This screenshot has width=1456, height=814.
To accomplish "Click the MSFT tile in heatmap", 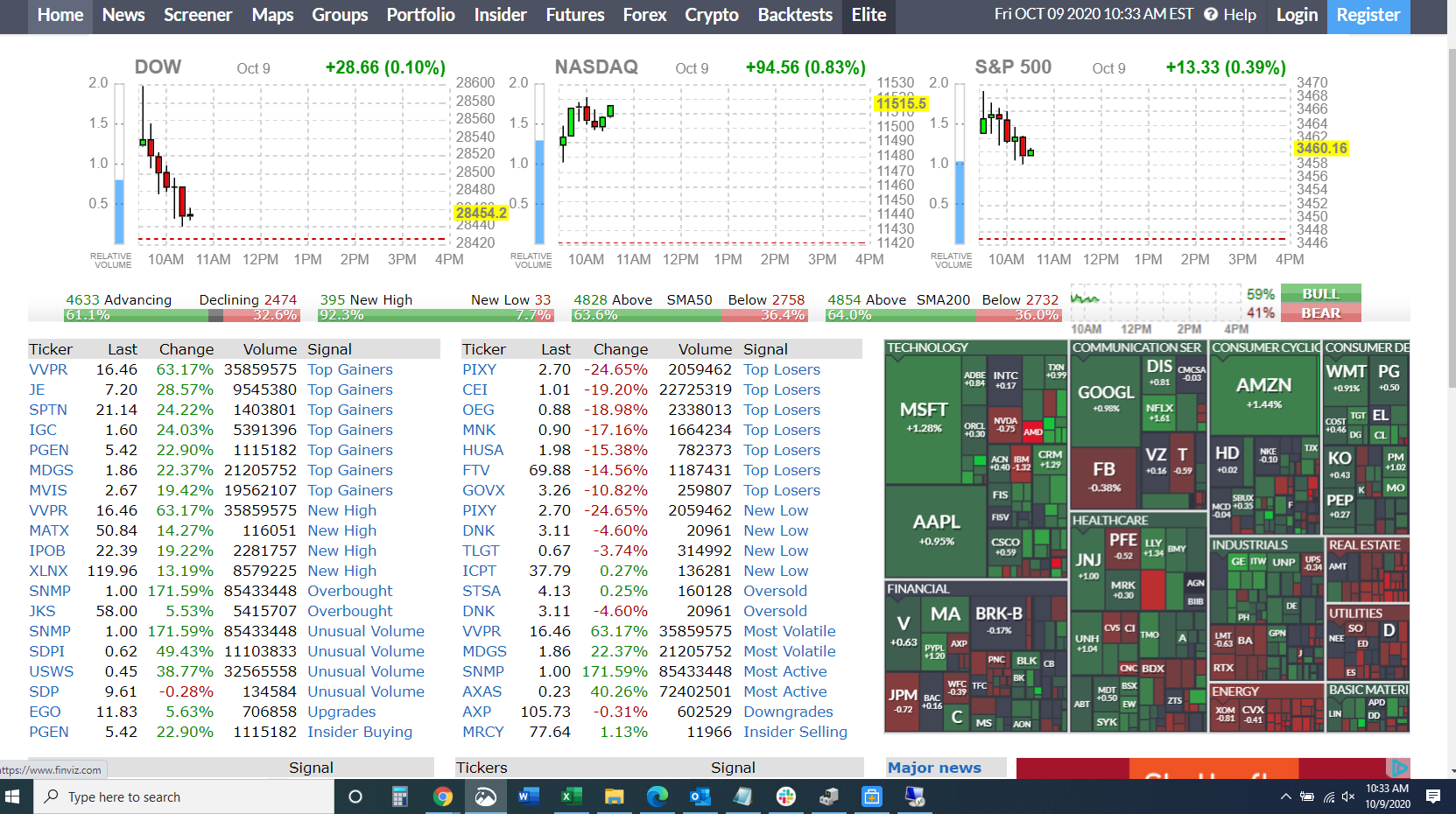I will coord(924,418).
